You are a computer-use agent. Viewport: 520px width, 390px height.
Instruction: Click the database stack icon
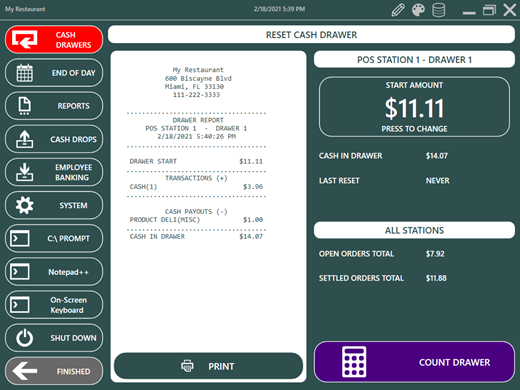438,10
